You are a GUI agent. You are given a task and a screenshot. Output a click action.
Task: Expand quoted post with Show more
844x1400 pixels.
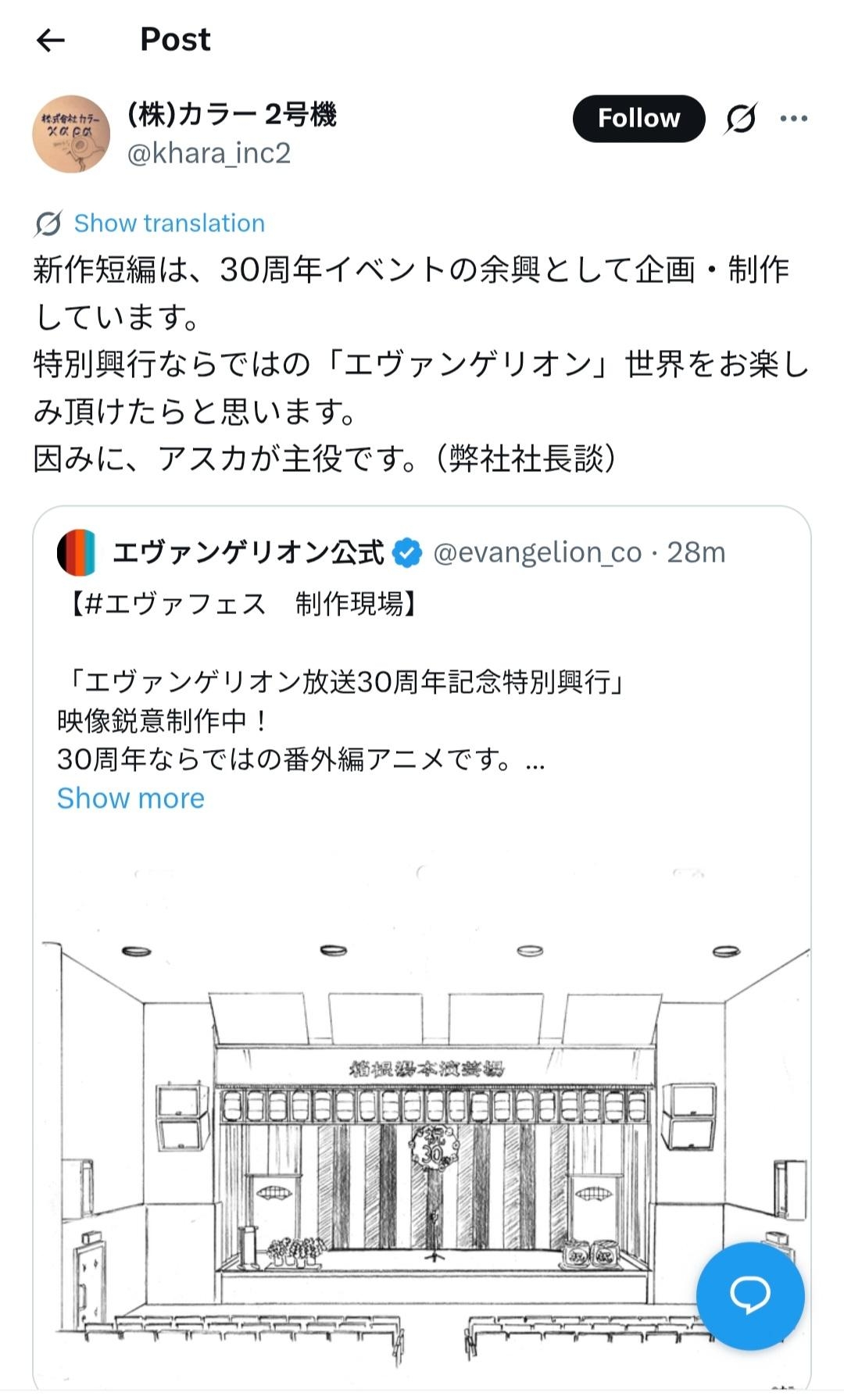click(131, 798)
